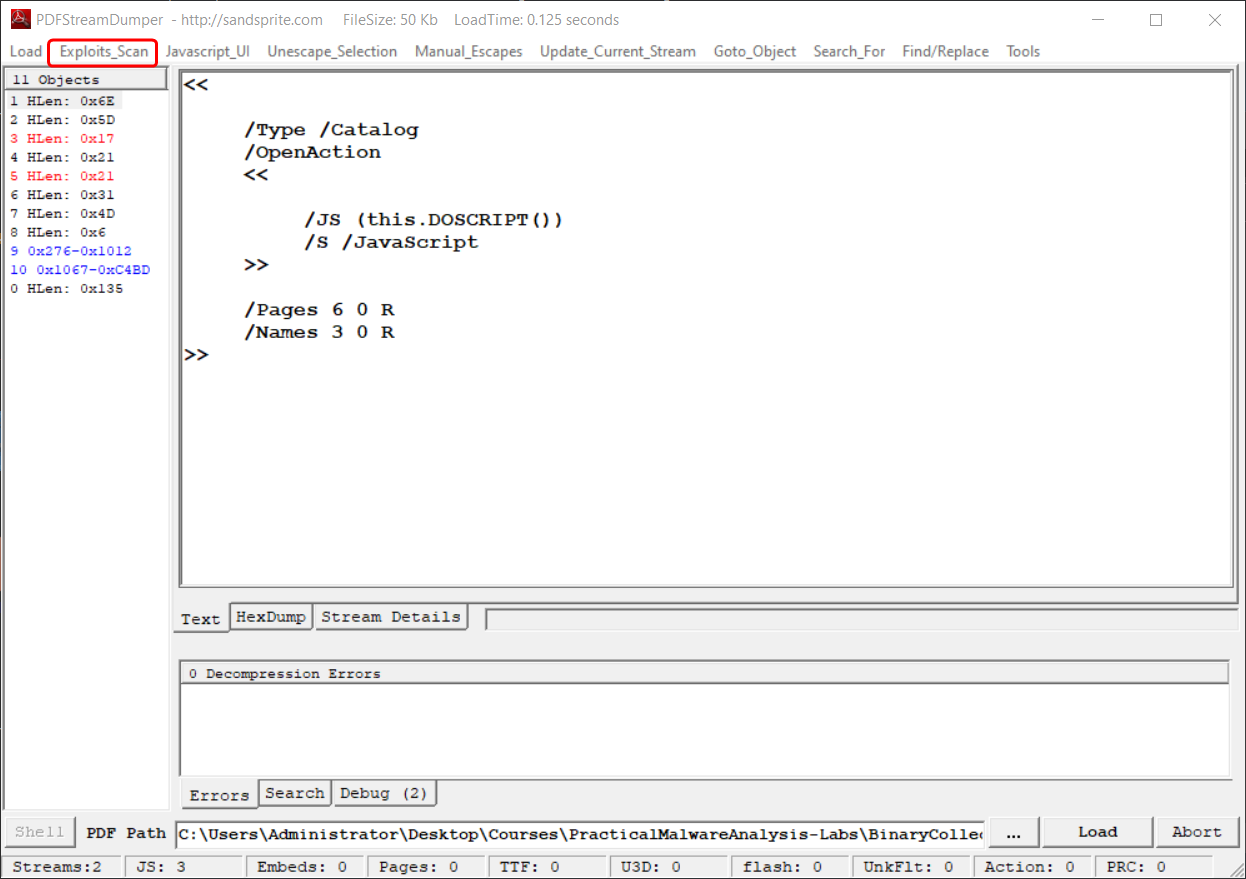1246x879 pixels.
Task: Select stream object 10 0x1067-0xC4BD
Action: 80,270
